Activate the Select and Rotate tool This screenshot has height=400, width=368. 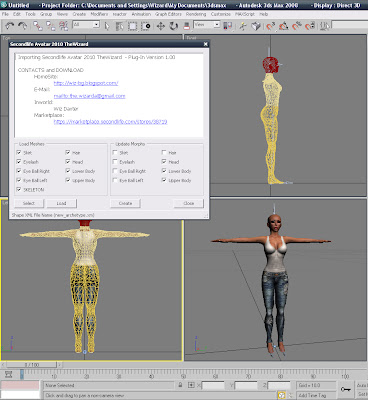(173, 26)
